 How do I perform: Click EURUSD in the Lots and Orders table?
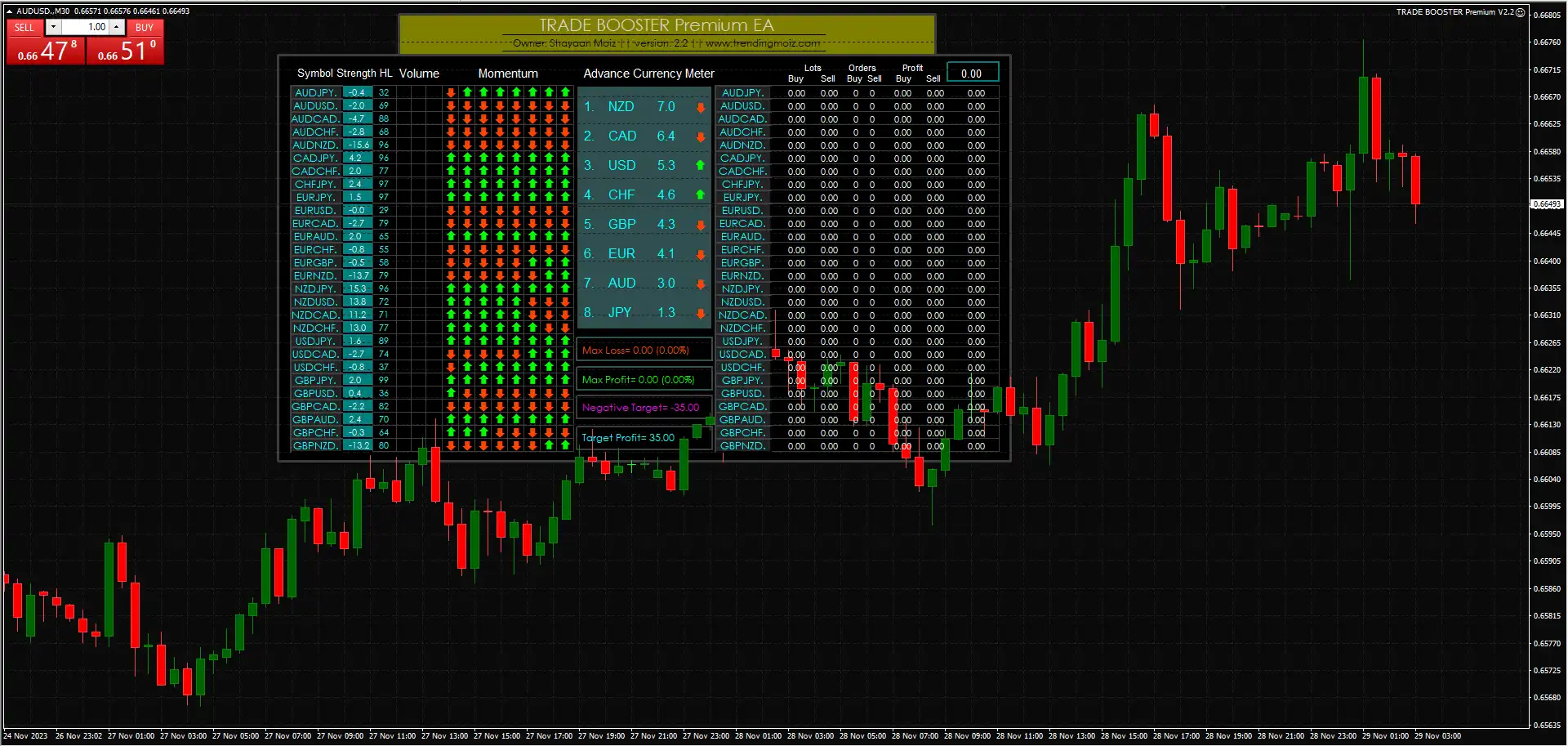pyautogui.click(x=742, y=210)
